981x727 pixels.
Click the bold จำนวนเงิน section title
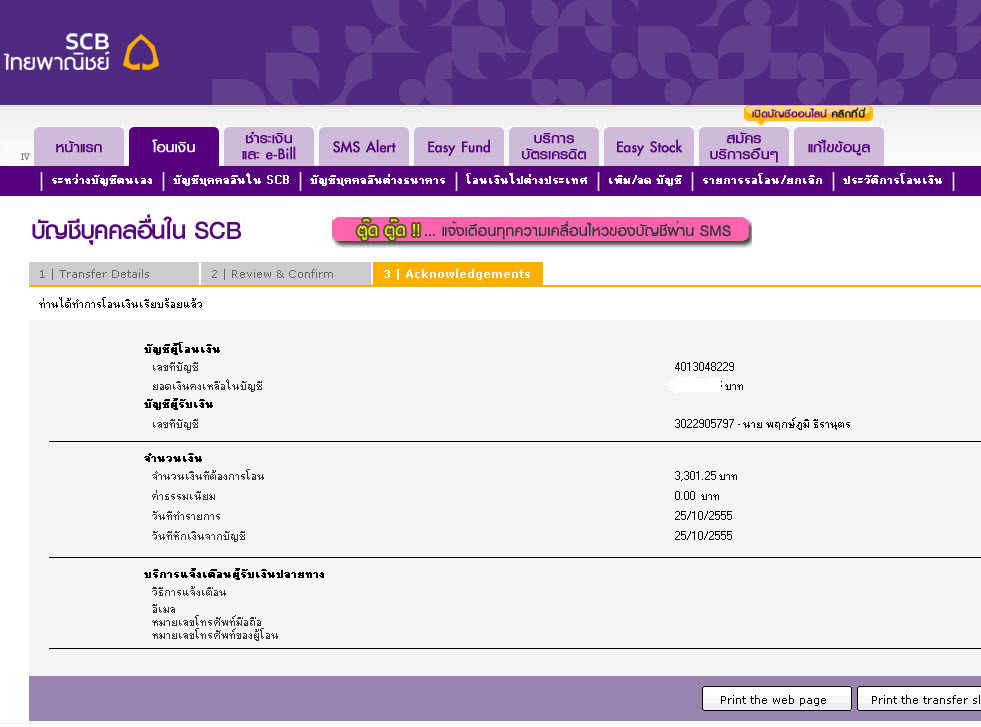(173, 458)
